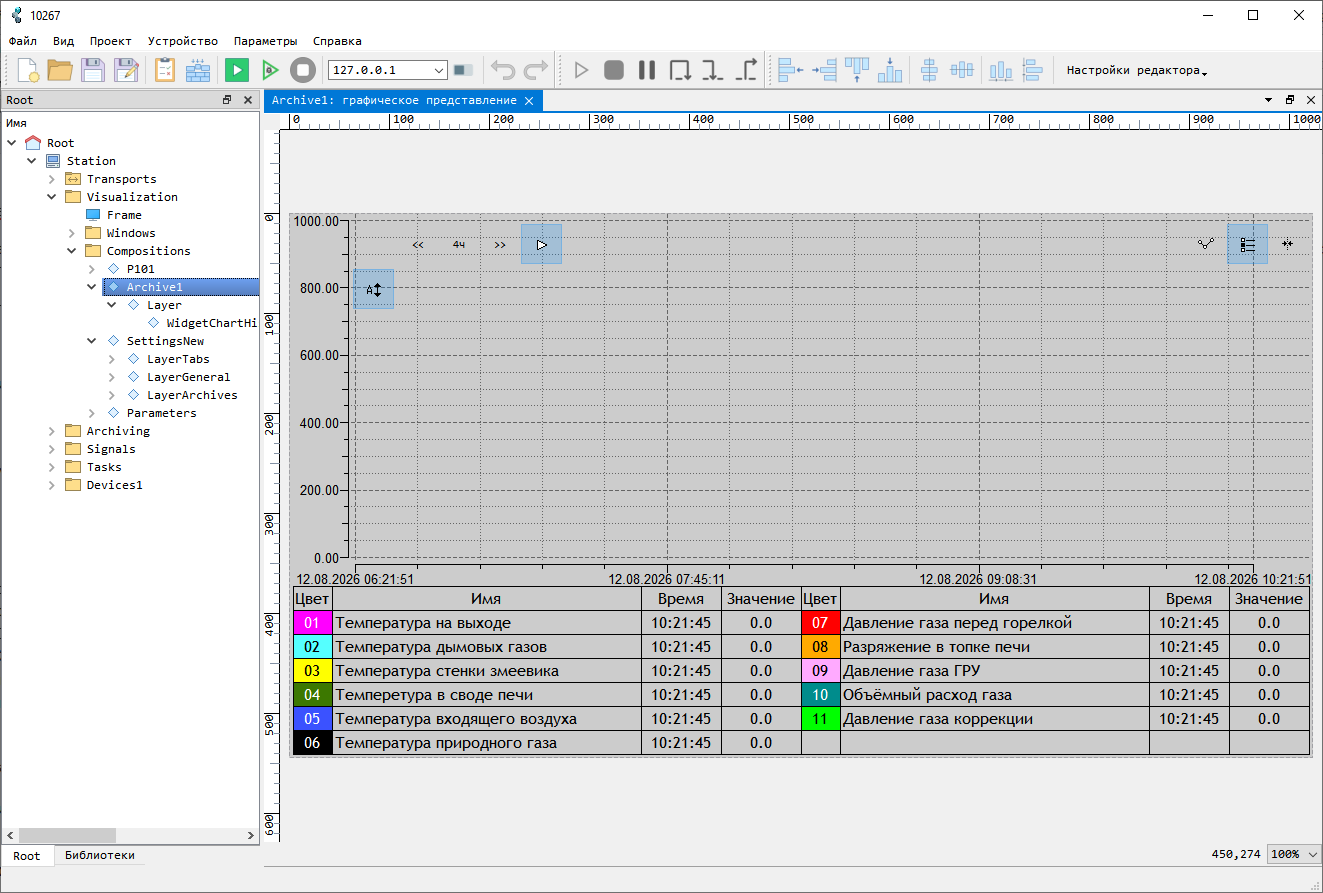Click the chart legend list icon
1323x893 pixels.
click(x=1248, y=244)
